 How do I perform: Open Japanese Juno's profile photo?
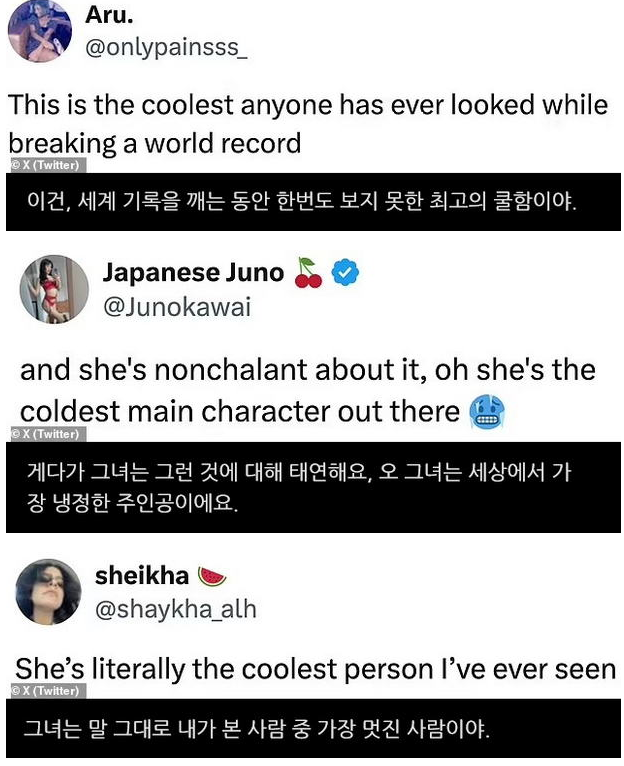click(x=54, y=289)
